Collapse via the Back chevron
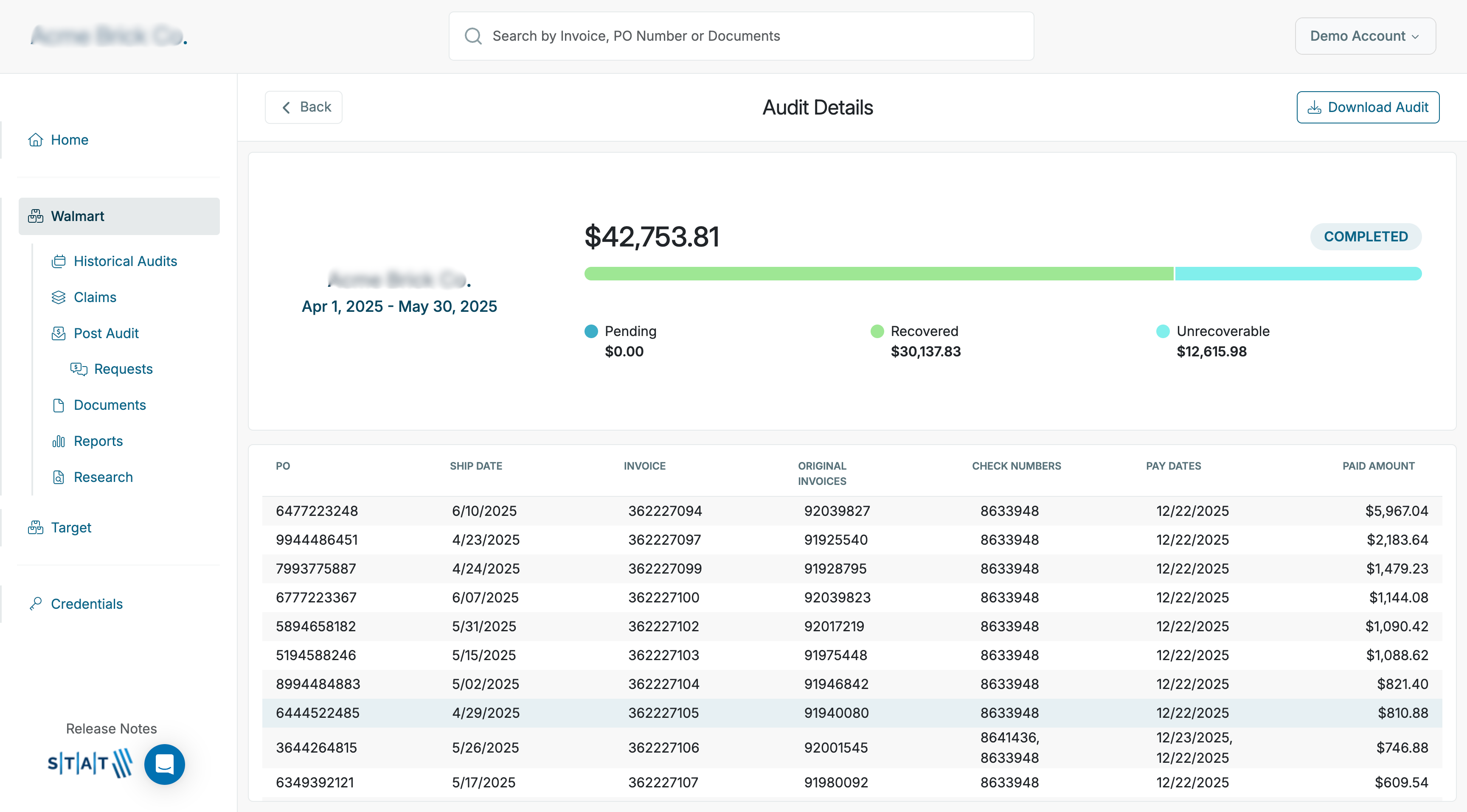The width and height of the screenshot is (1467, 812). (x=287, y=107)
